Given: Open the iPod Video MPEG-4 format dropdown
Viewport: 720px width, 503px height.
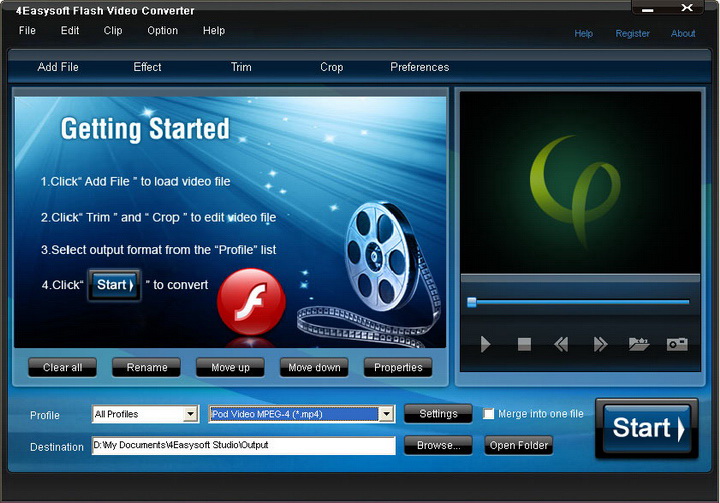Looking at the screenshot, I should point(387,414).
